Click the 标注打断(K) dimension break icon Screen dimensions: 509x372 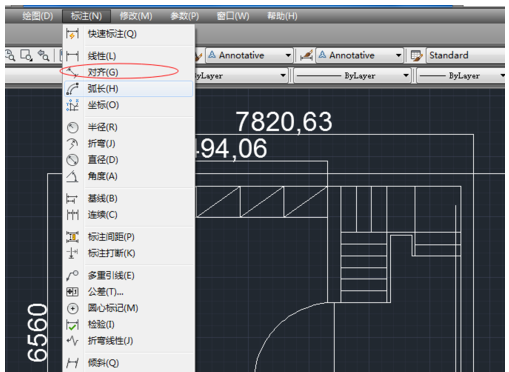point(72,253)
